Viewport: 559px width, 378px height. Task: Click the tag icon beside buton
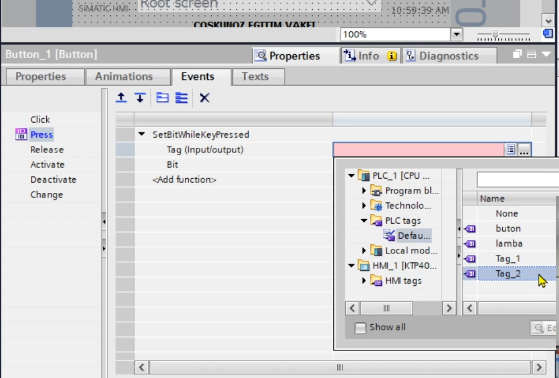470,229
